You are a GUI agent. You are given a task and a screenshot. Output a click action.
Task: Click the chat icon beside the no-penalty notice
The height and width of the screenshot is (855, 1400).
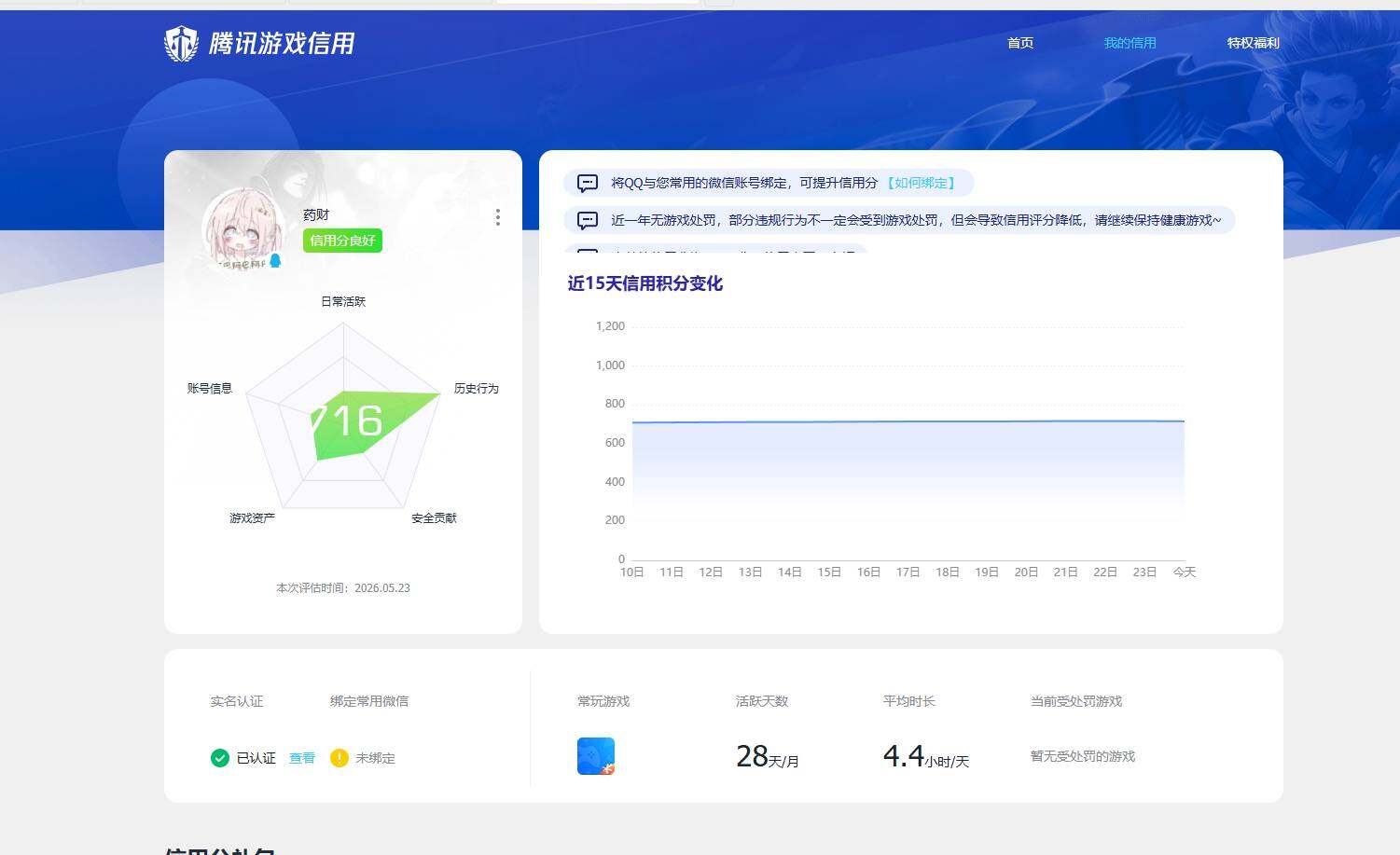[588, 220]
